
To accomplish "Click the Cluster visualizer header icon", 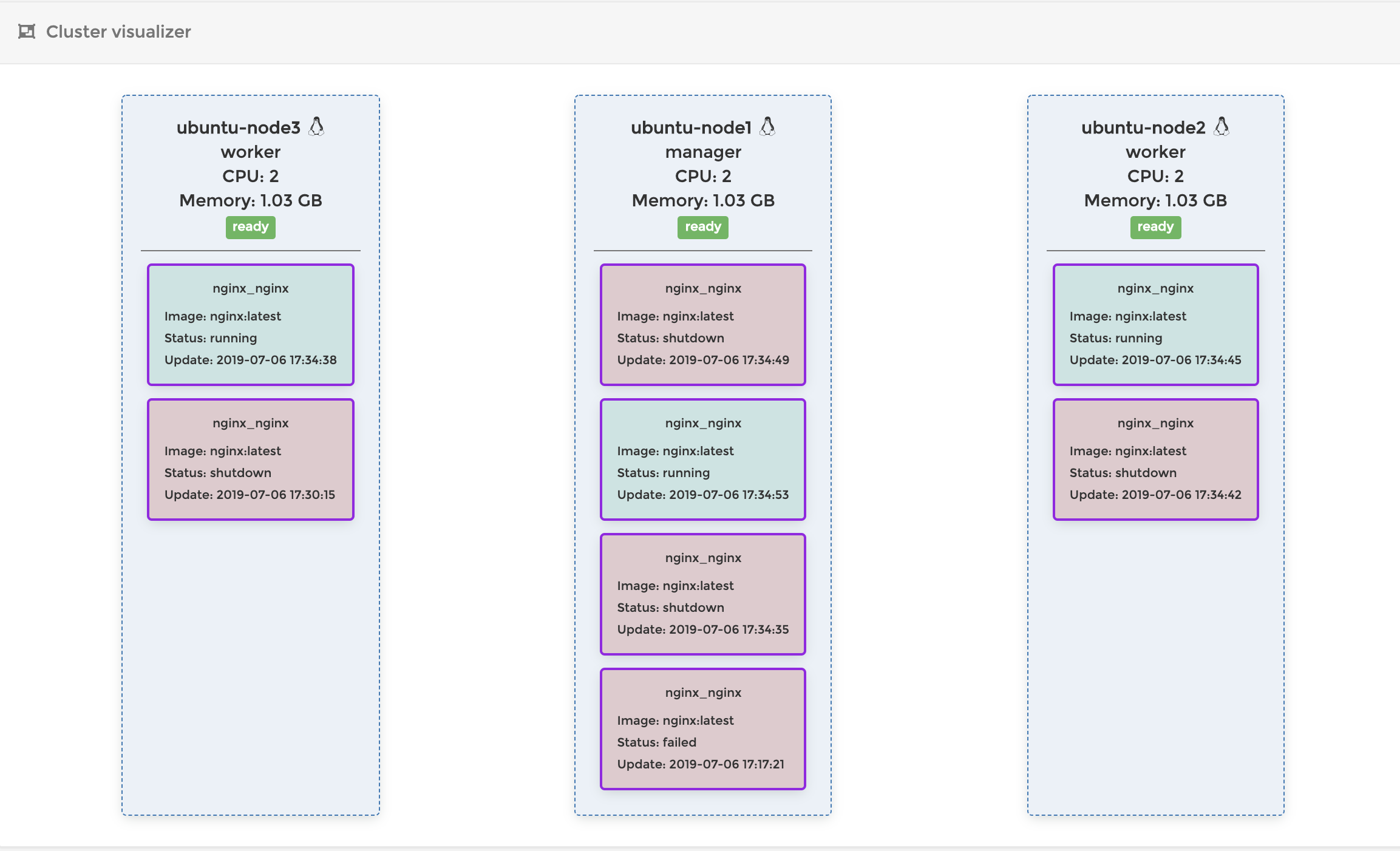I will click(x=27, y=32).
